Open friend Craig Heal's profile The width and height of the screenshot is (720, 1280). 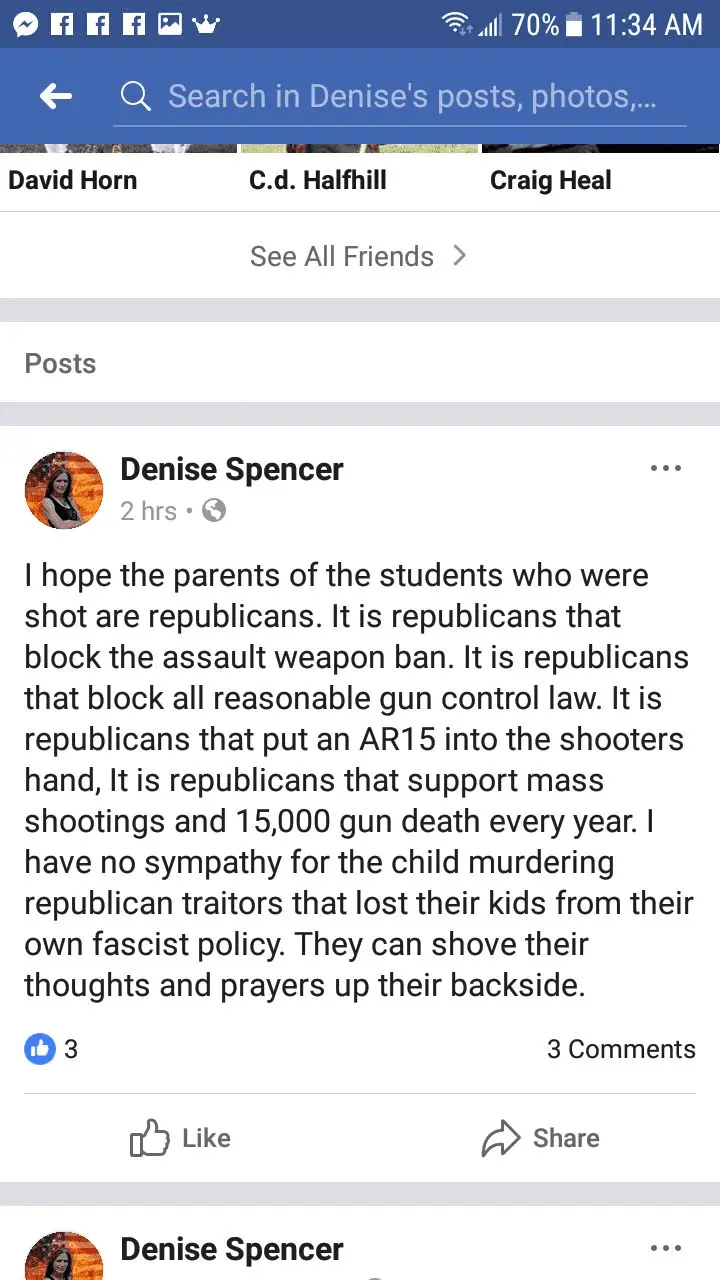pyautogui.click(x=550, y=180)
